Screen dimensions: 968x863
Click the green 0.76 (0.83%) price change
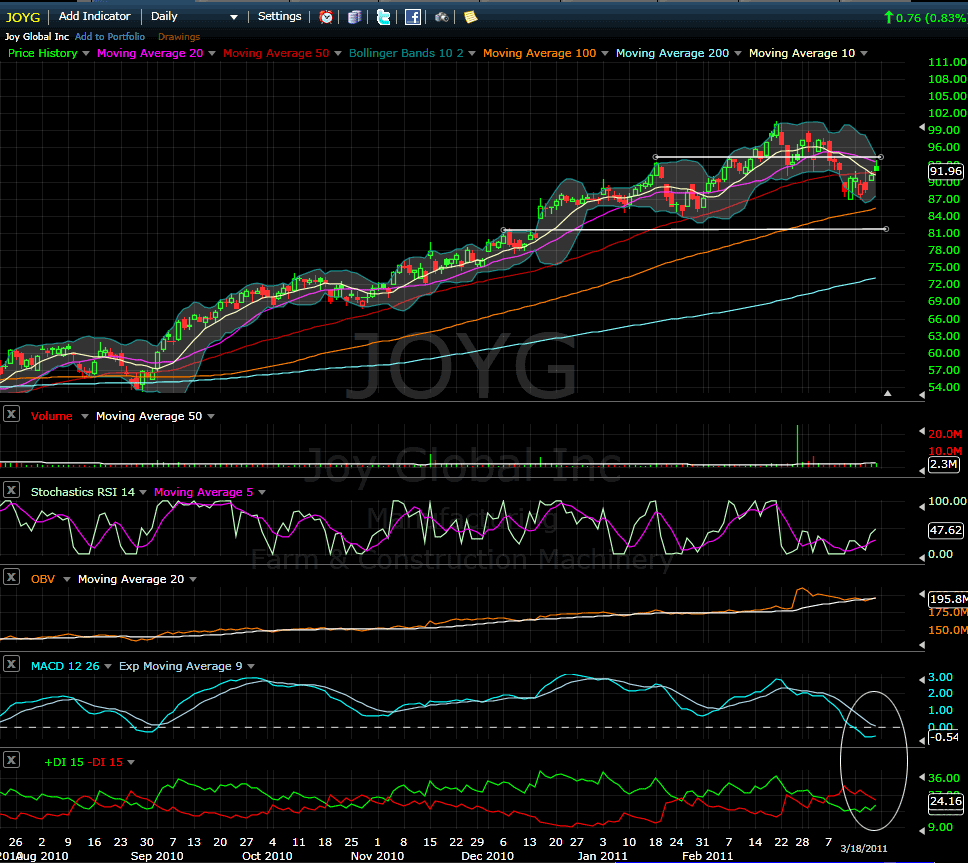(925, 18)
